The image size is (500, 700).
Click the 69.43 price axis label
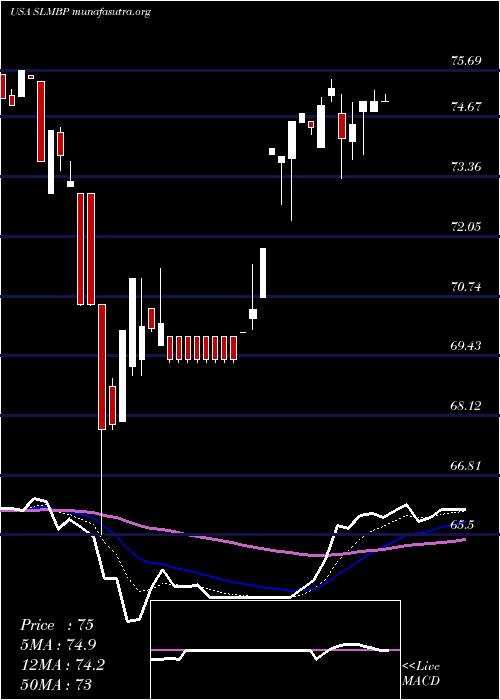tap(466, 346)
